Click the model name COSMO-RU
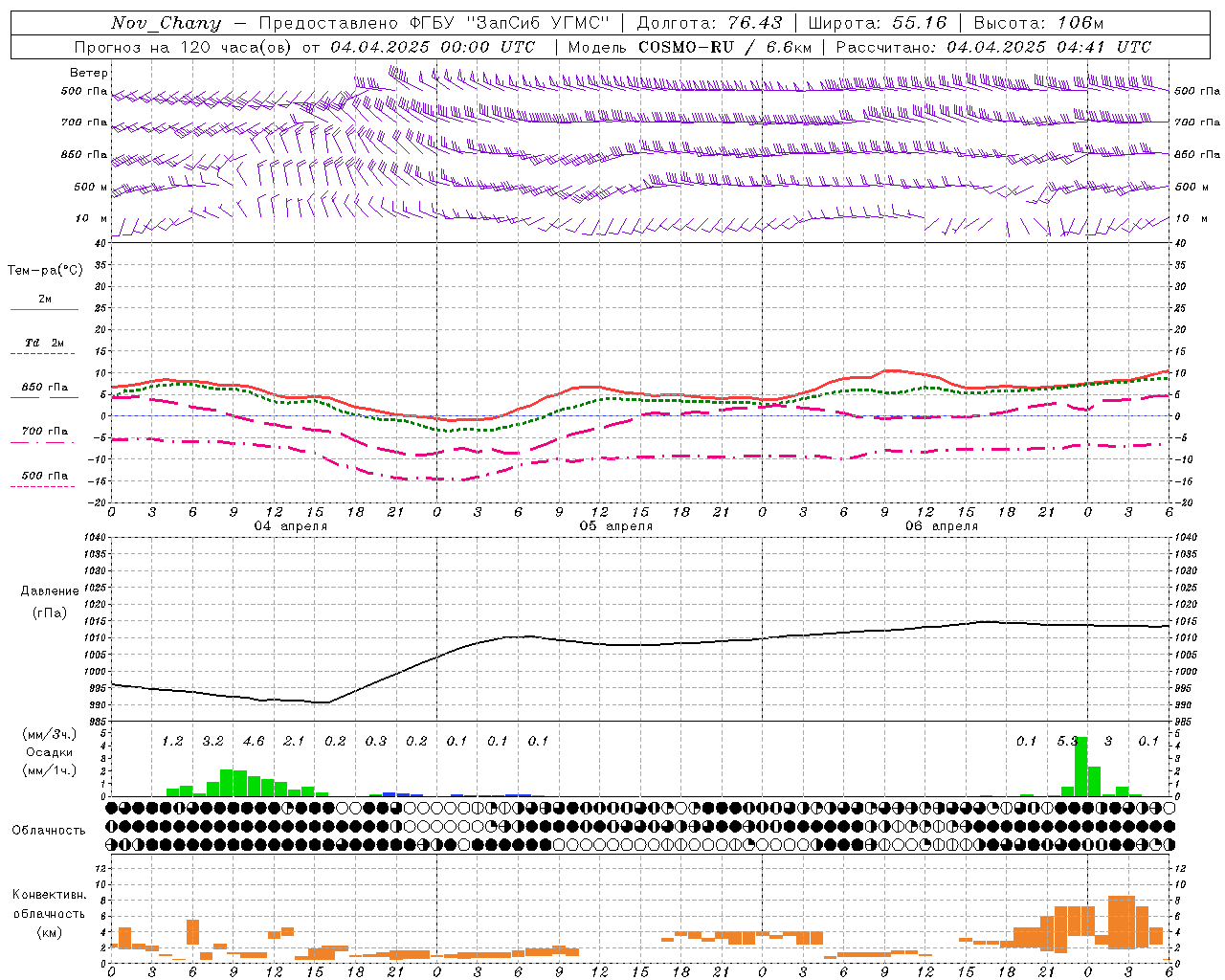Viewport: 1225px width, 980px height. point(686,47)
